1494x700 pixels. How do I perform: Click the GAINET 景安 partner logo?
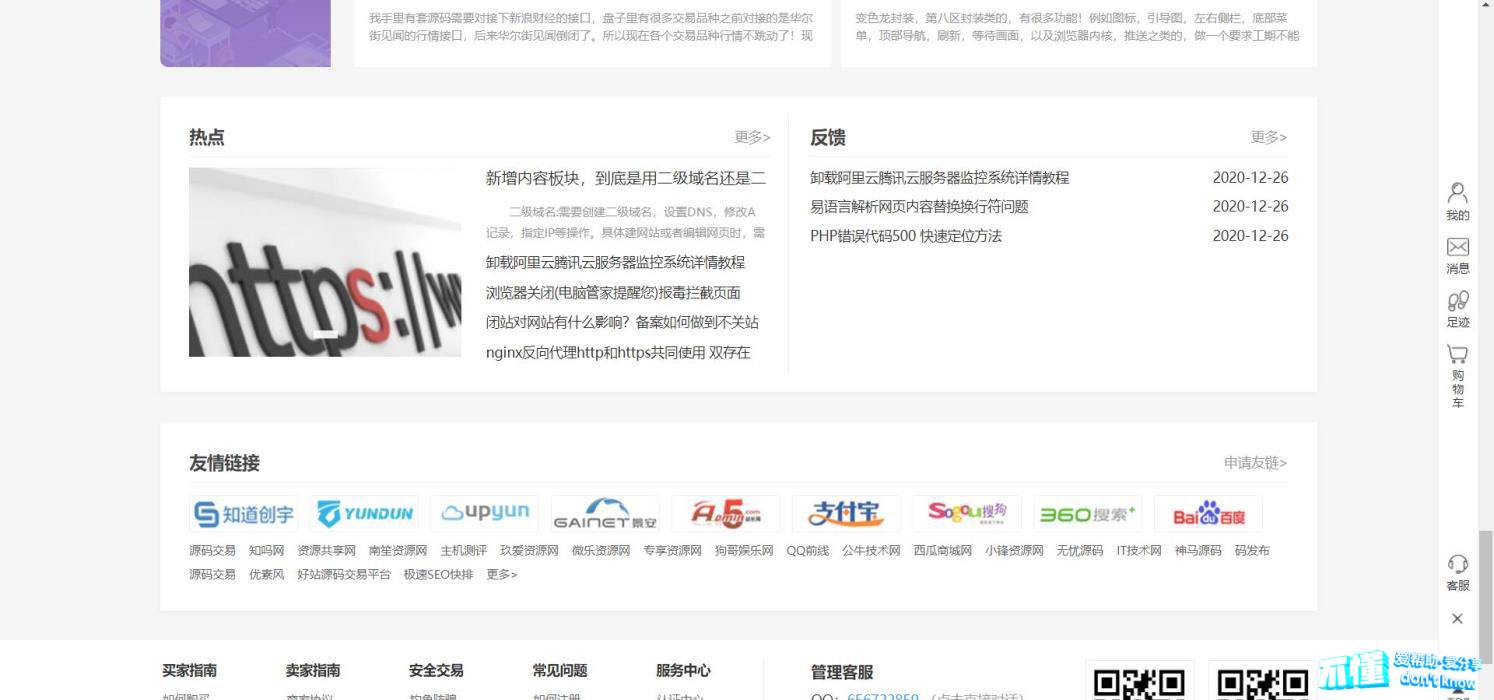coord(605,514)
